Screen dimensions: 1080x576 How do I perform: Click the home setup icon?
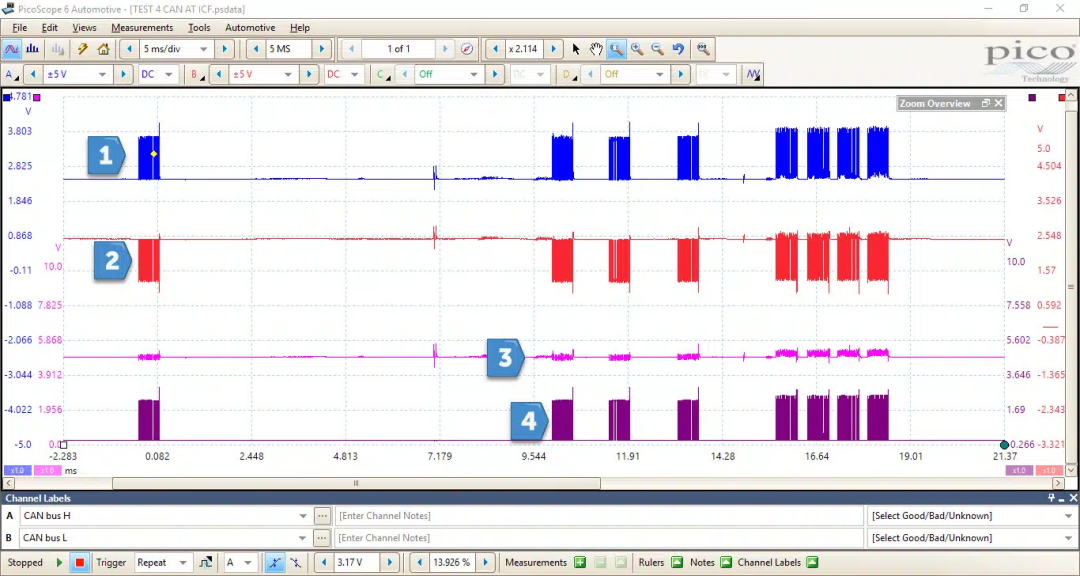(103, 49)
